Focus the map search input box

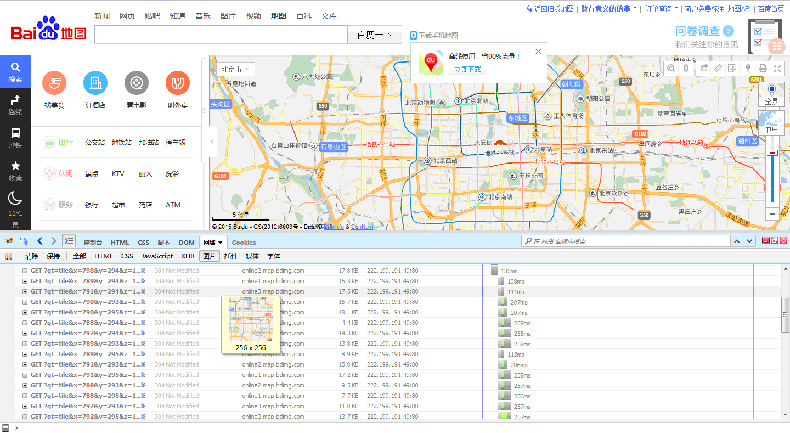click(x=221, y=35)
